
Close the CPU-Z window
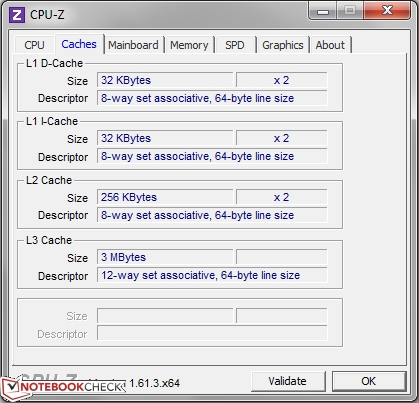(387, 11)
